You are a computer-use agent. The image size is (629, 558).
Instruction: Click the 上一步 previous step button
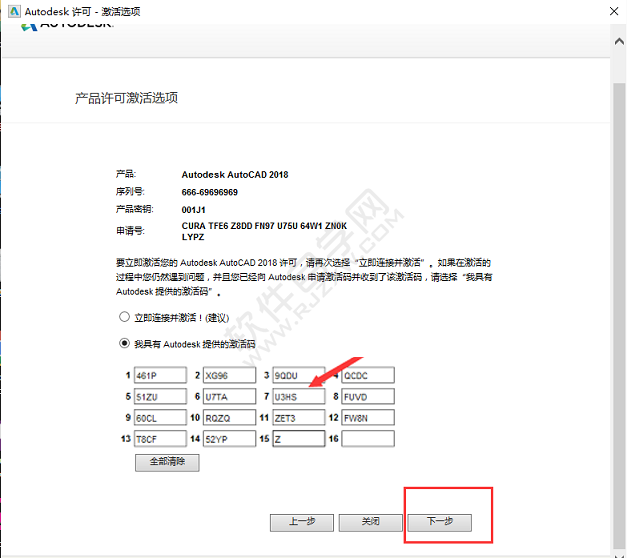302,523
